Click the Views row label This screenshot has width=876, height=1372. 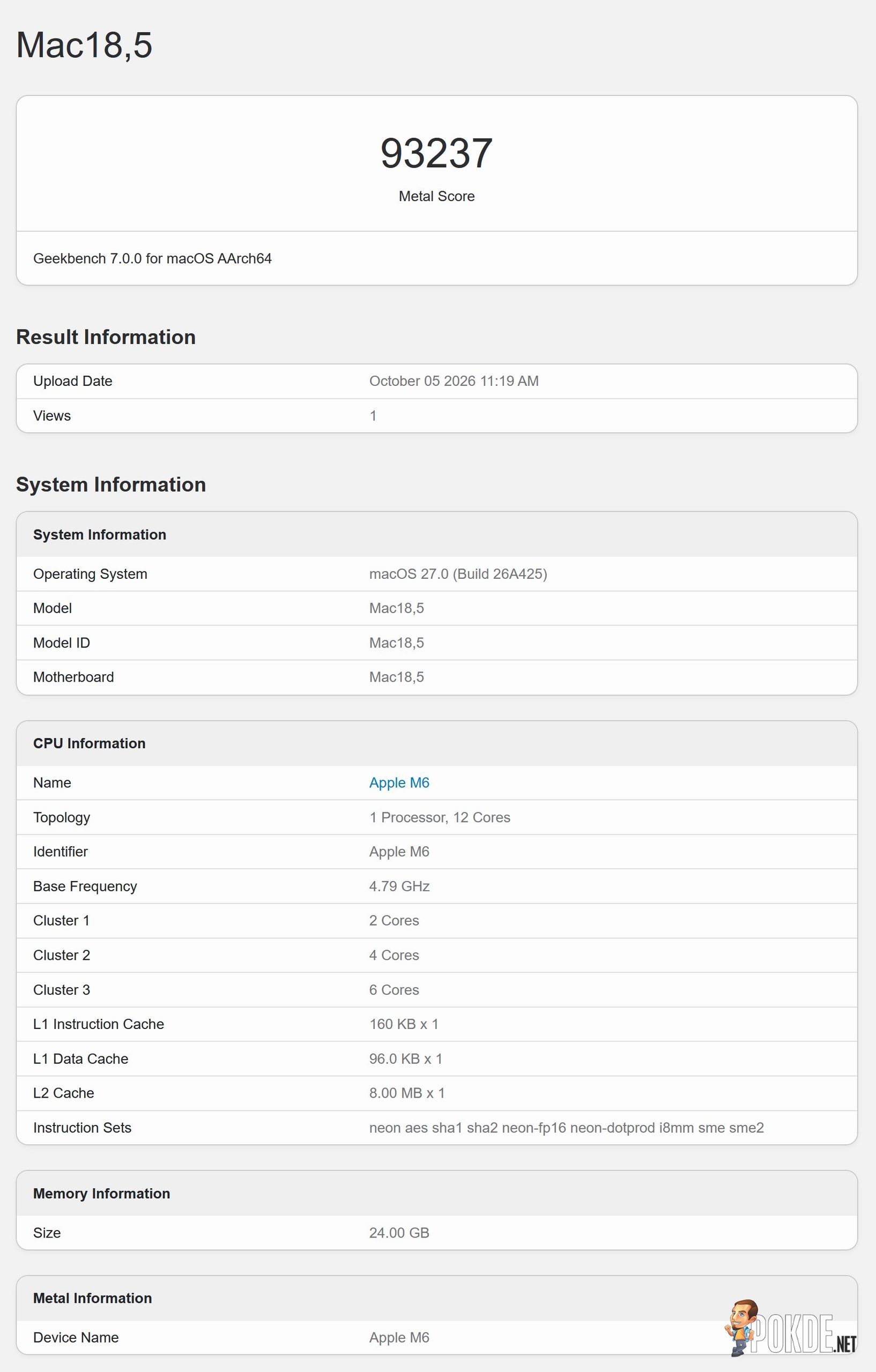point(52,416)
